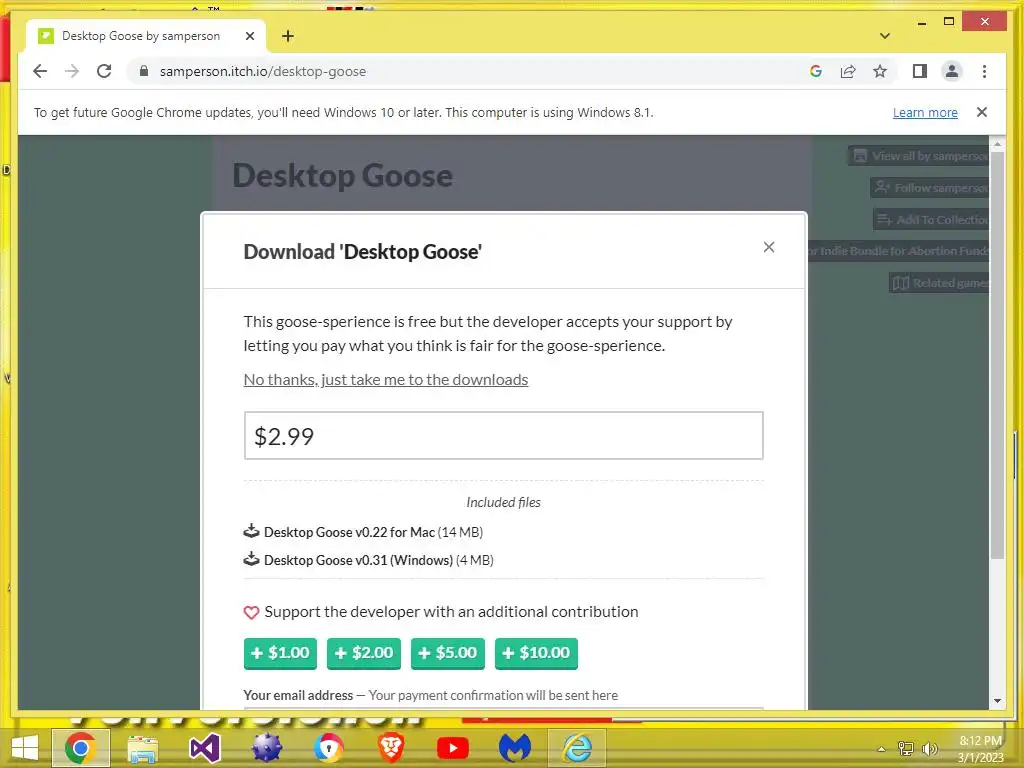Screen dimensions: 1024x768
Task: Click scrollbar up arrow
Action: pyautogui.click(x=997, y=142)
